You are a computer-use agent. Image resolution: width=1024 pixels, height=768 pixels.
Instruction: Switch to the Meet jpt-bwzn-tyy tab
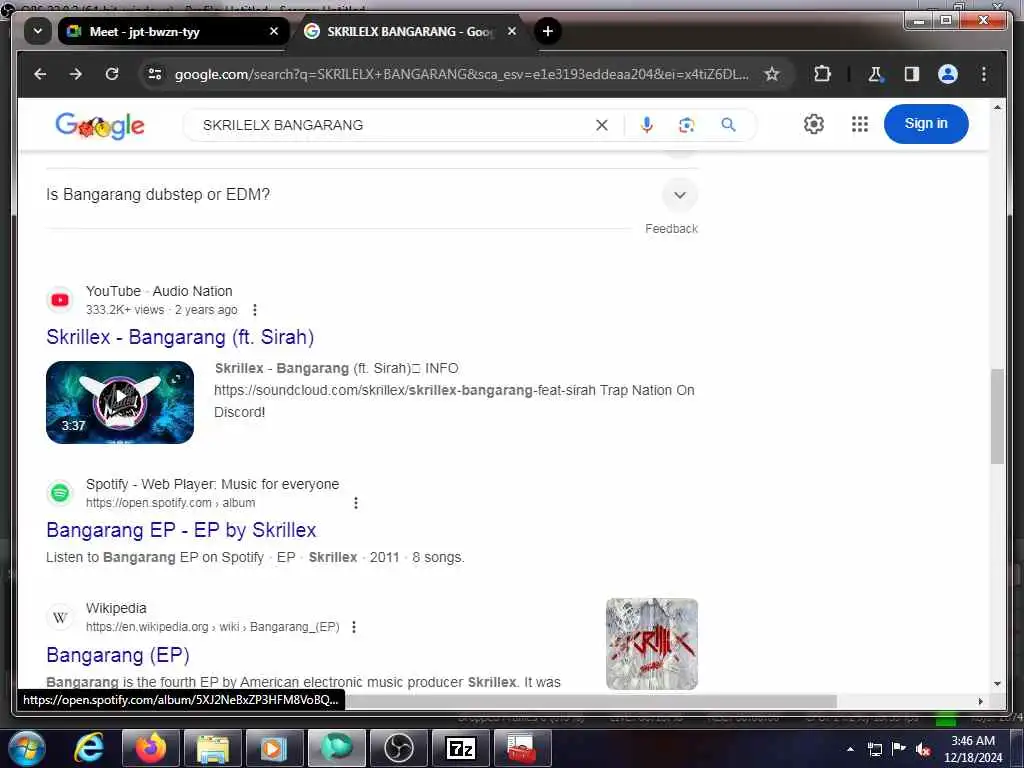coord(172,31)
